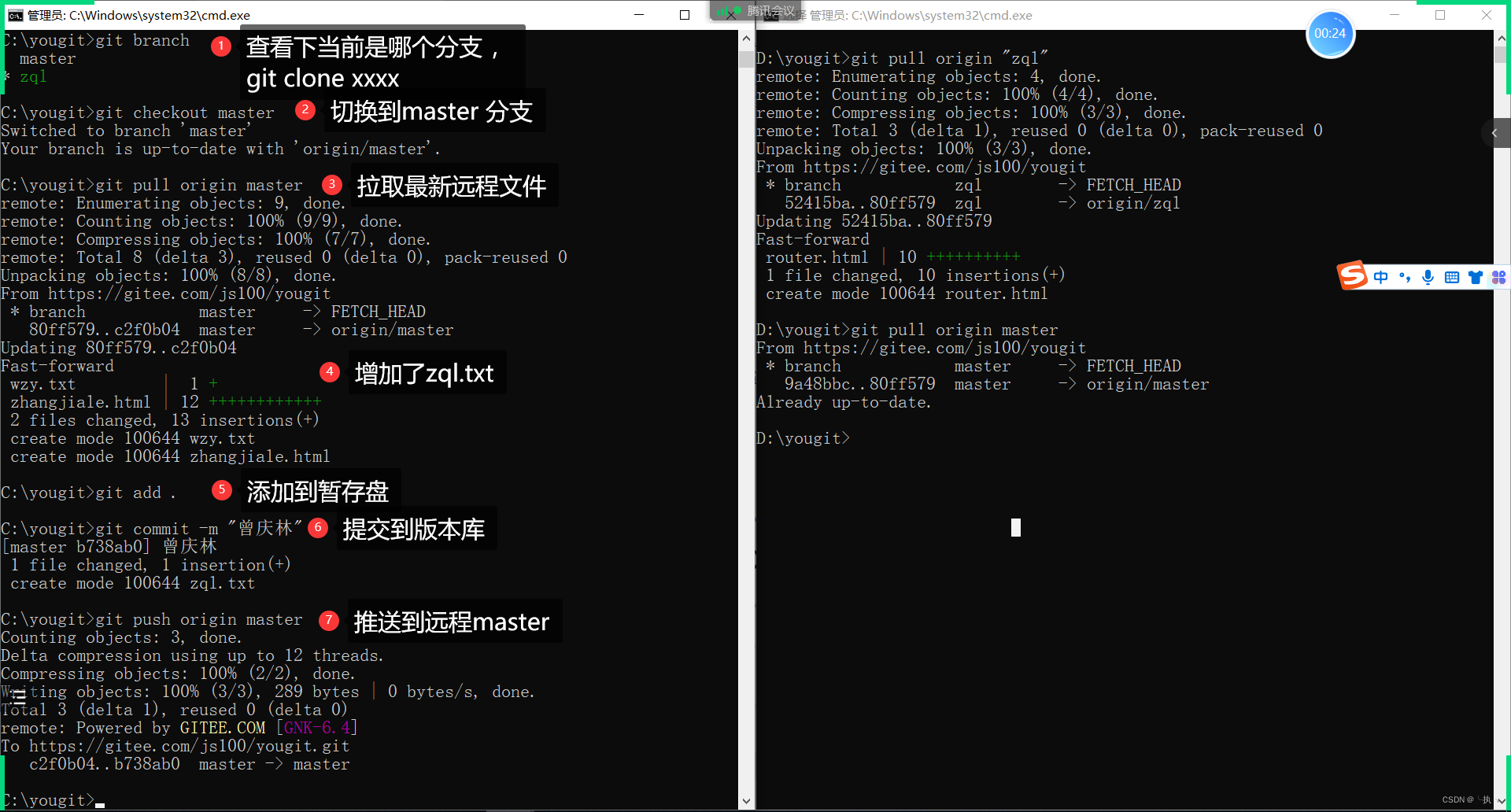Click the right cmd window scrollbar thumb

tap(1502, 54)
